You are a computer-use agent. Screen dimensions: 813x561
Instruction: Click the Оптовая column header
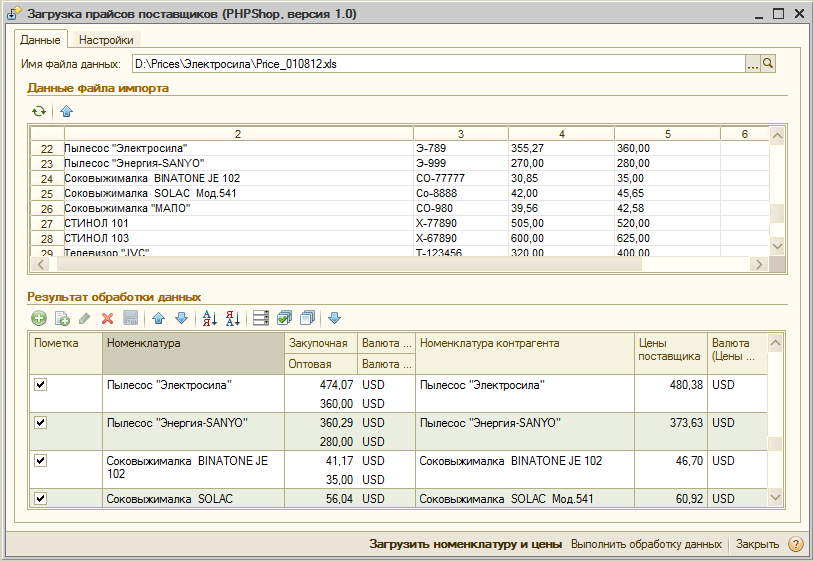coord(321,364)
